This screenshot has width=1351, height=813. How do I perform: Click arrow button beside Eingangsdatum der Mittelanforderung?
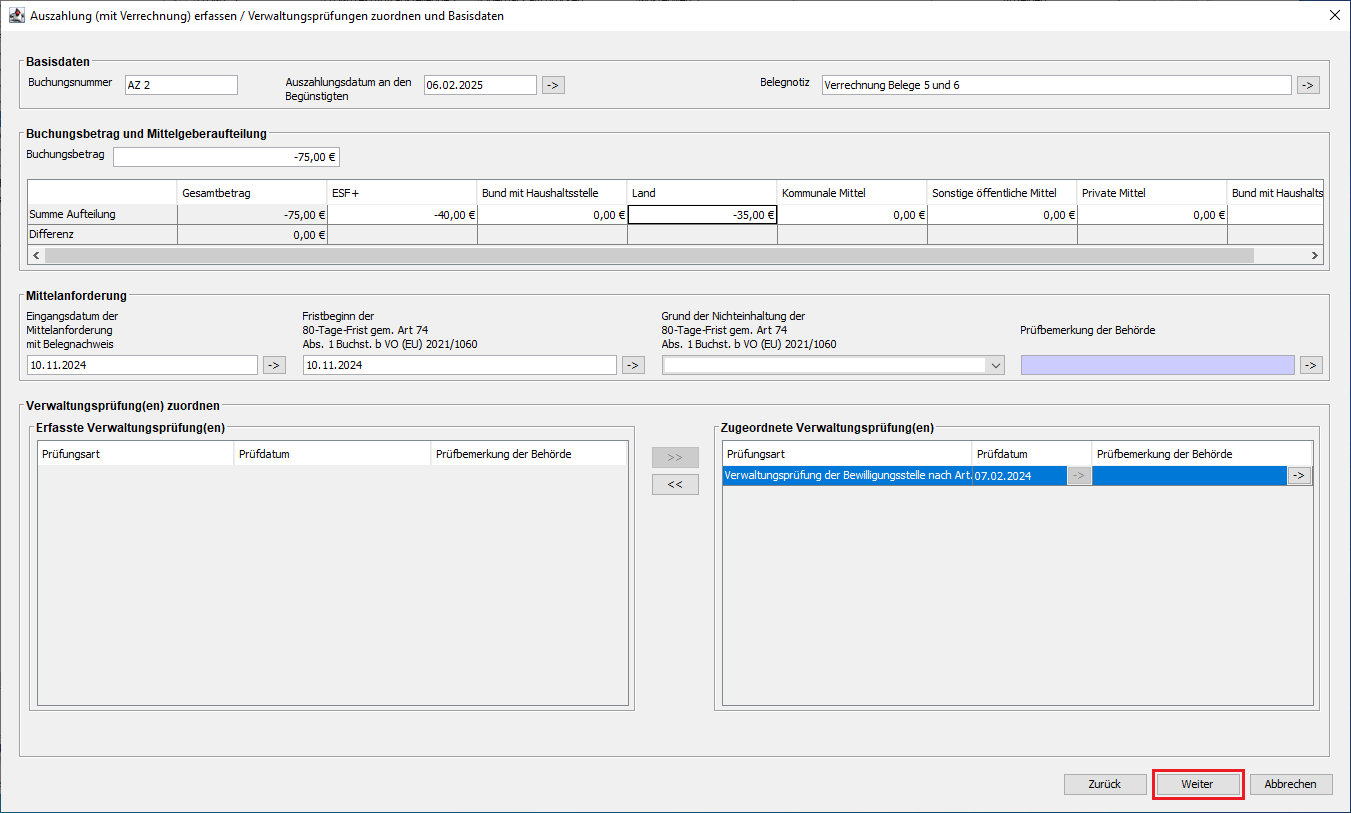pos(274,365)
